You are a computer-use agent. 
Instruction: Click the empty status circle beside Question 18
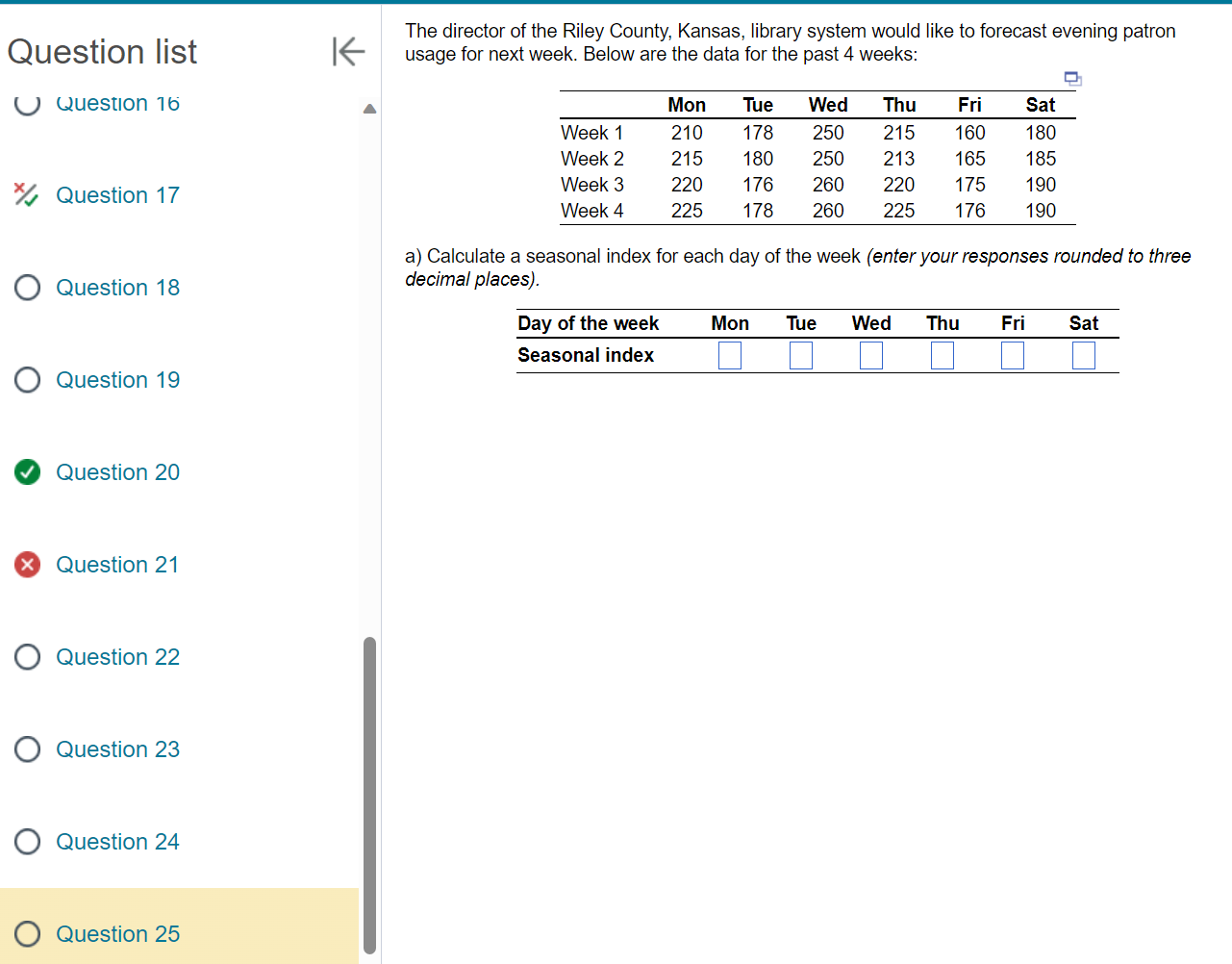click(x=27, y=288)
